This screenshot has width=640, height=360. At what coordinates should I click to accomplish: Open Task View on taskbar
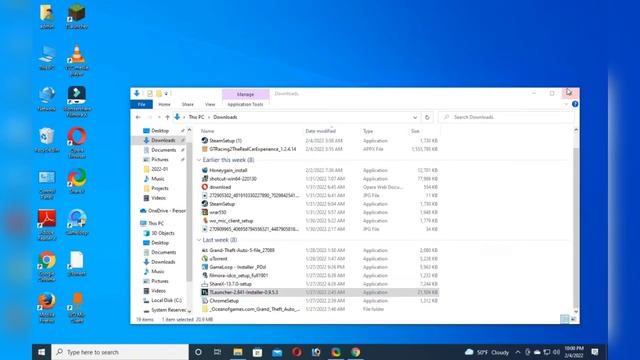(x=218, y=352)
